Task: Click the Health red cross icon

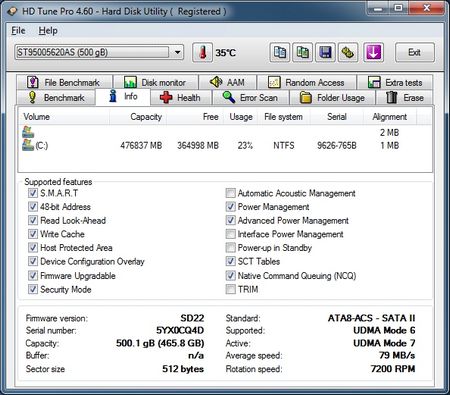Action: click(x=166, y=97)
